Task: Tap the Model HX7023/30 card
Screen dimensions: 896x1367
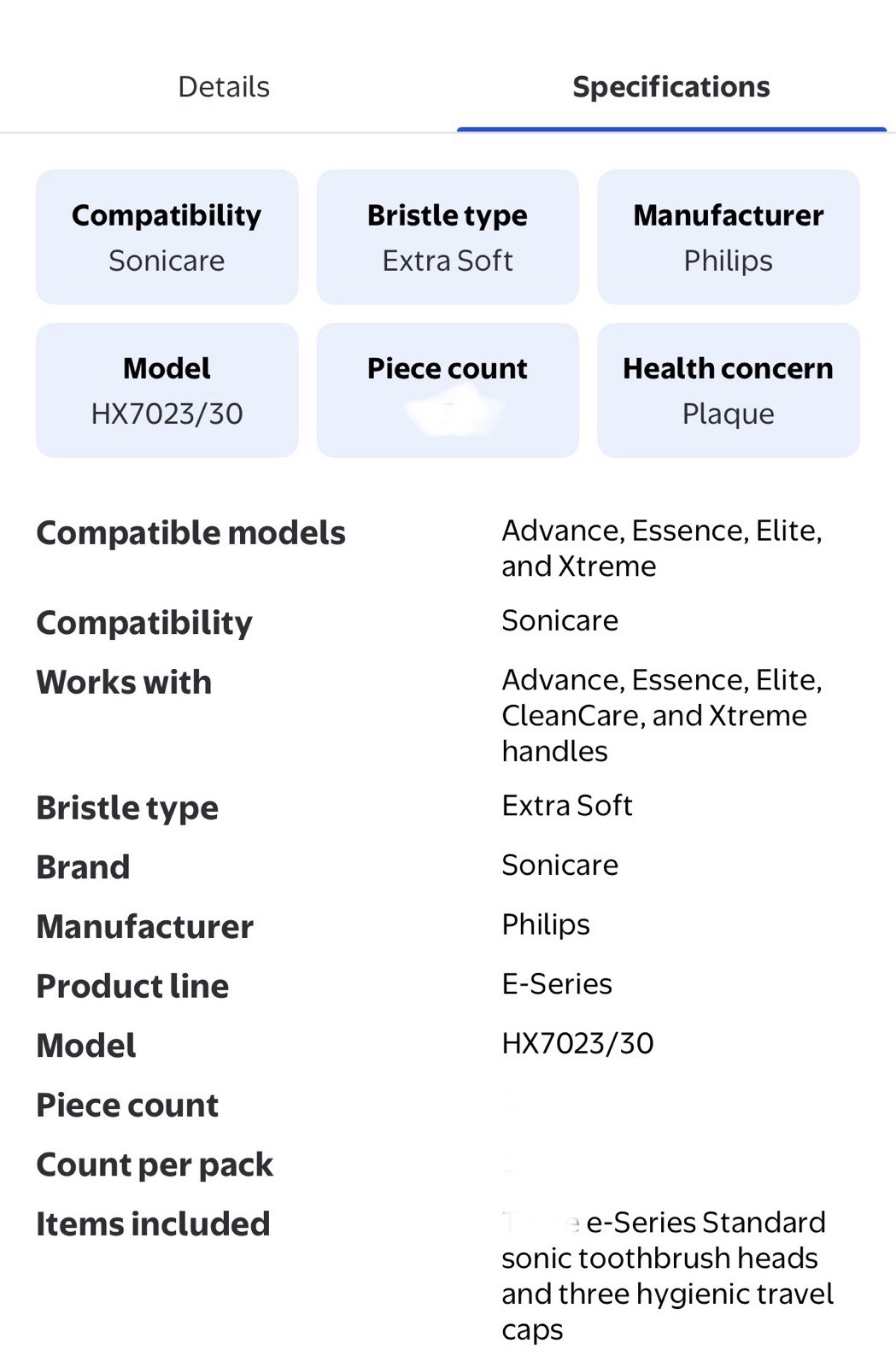Action: pos(167,390)
